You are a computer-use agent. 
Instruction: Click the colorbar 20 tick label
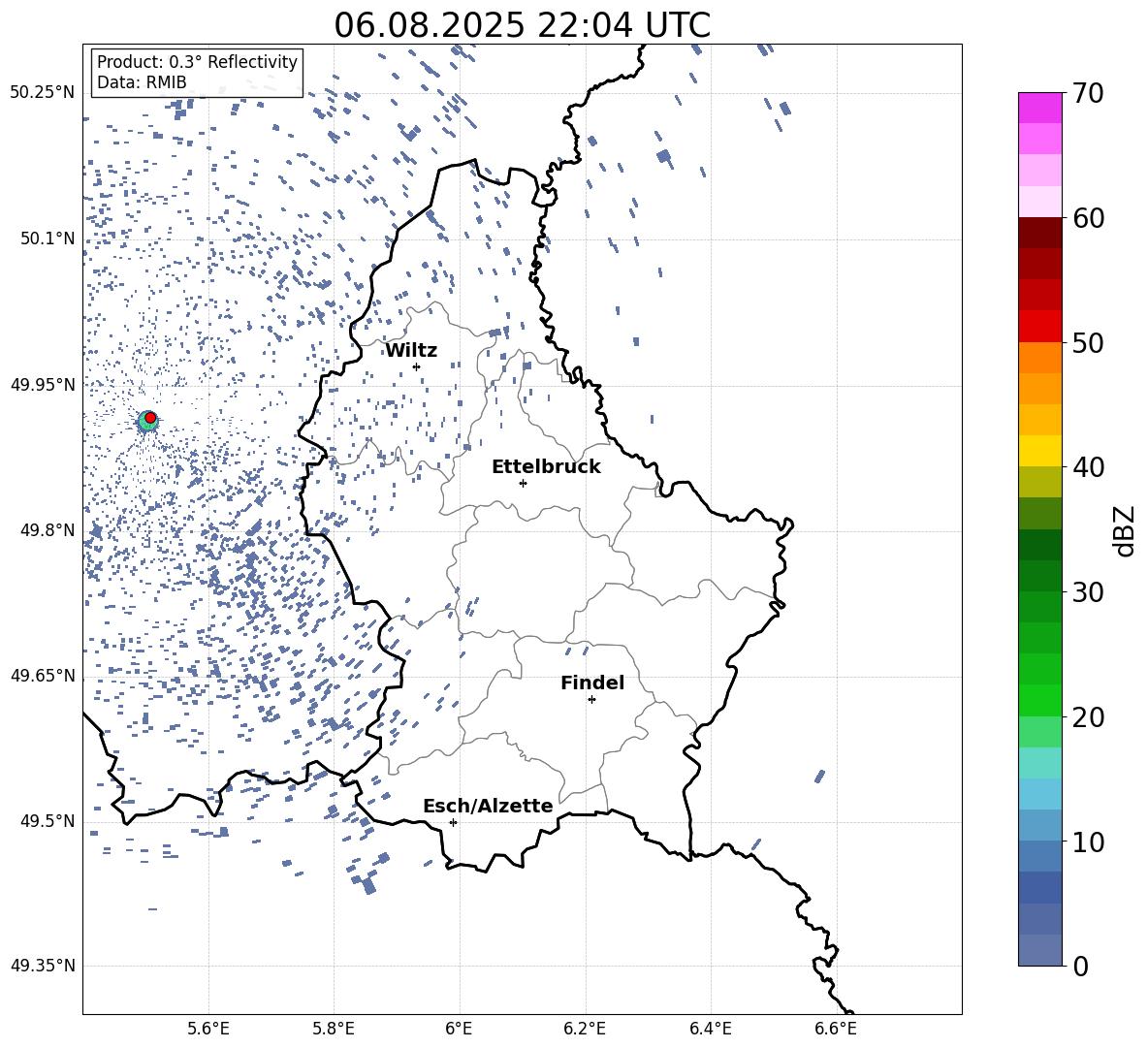click(x=1087, y=717)
